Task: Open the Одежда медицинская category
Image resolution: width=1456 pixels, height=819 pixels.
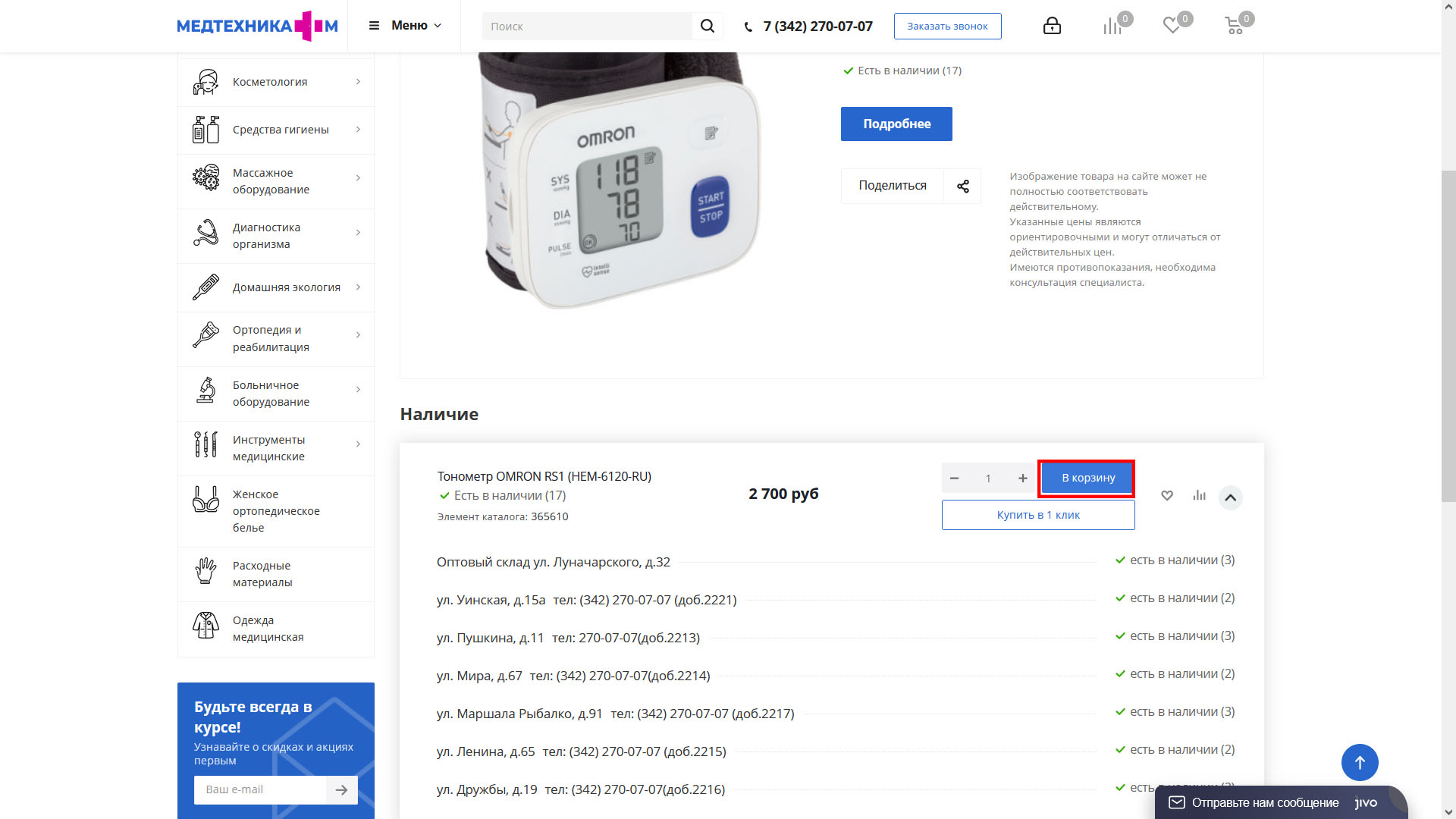Action: tap(276, 629)
